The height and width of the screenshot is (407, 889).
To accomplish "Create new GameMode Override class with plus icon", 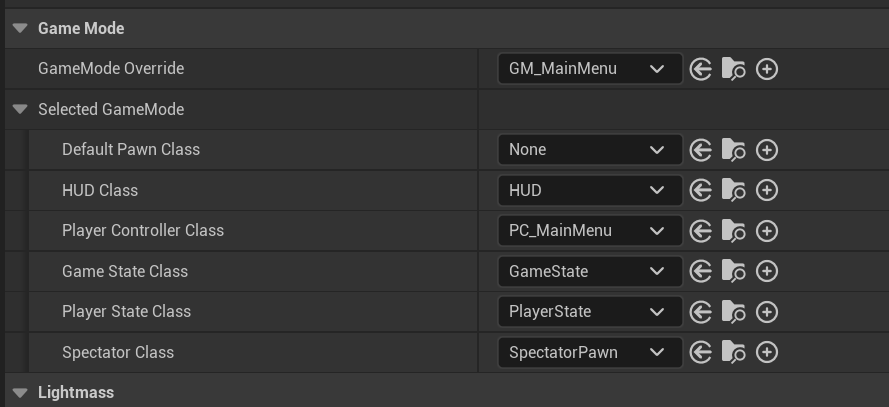I will (767, 69).
